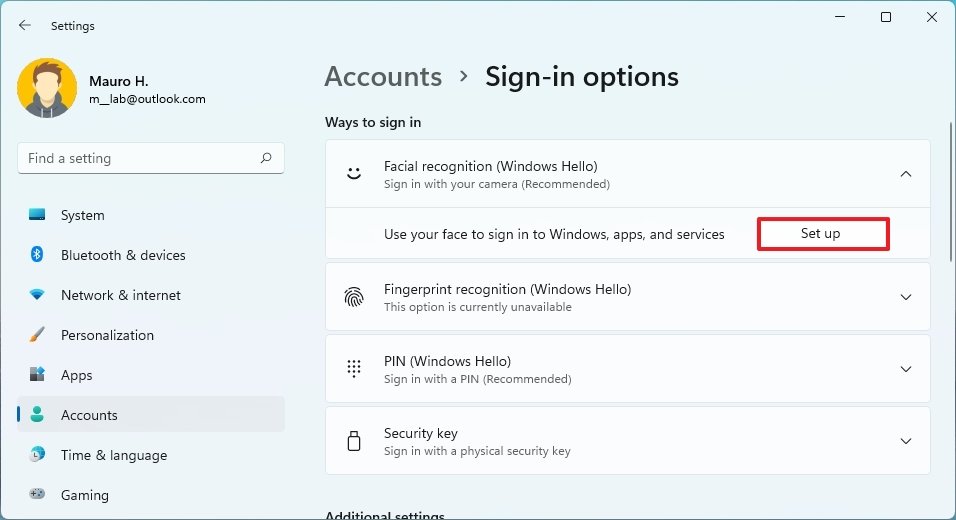The width and height of the screenshot is (956, 520).
Task: Minimize the Settings window
Action: 840,17
